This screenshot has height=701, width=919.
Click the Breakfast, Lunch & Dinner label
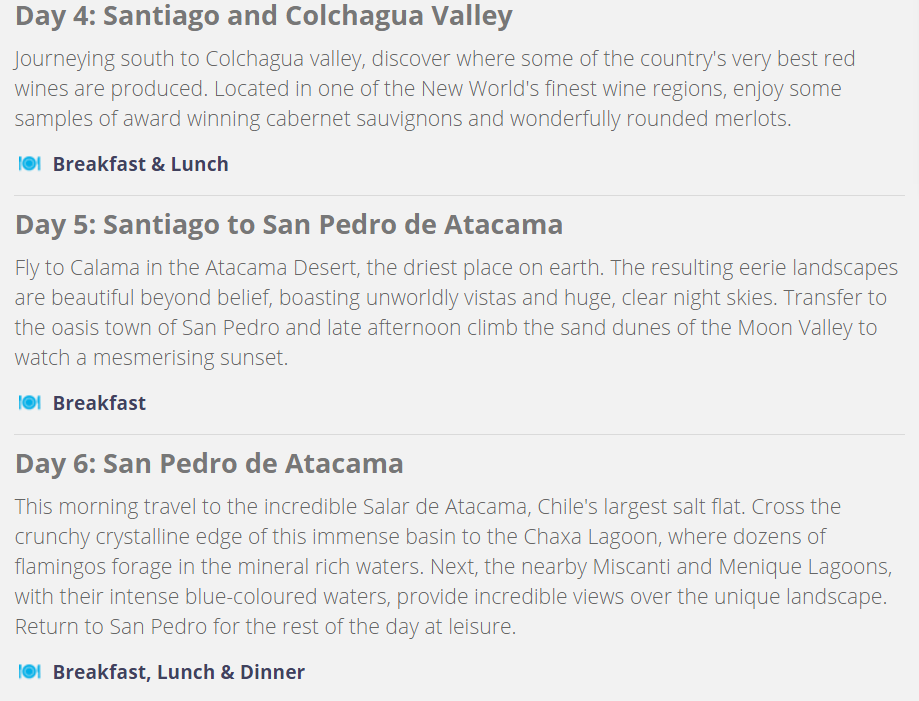[x=179, y=672]
